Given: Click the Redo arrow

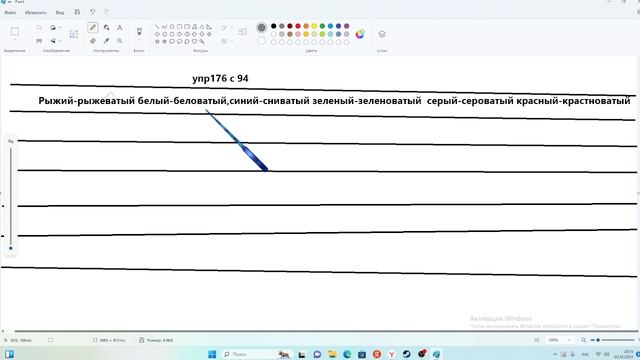Looking at the screenshot, I should 106,12.
